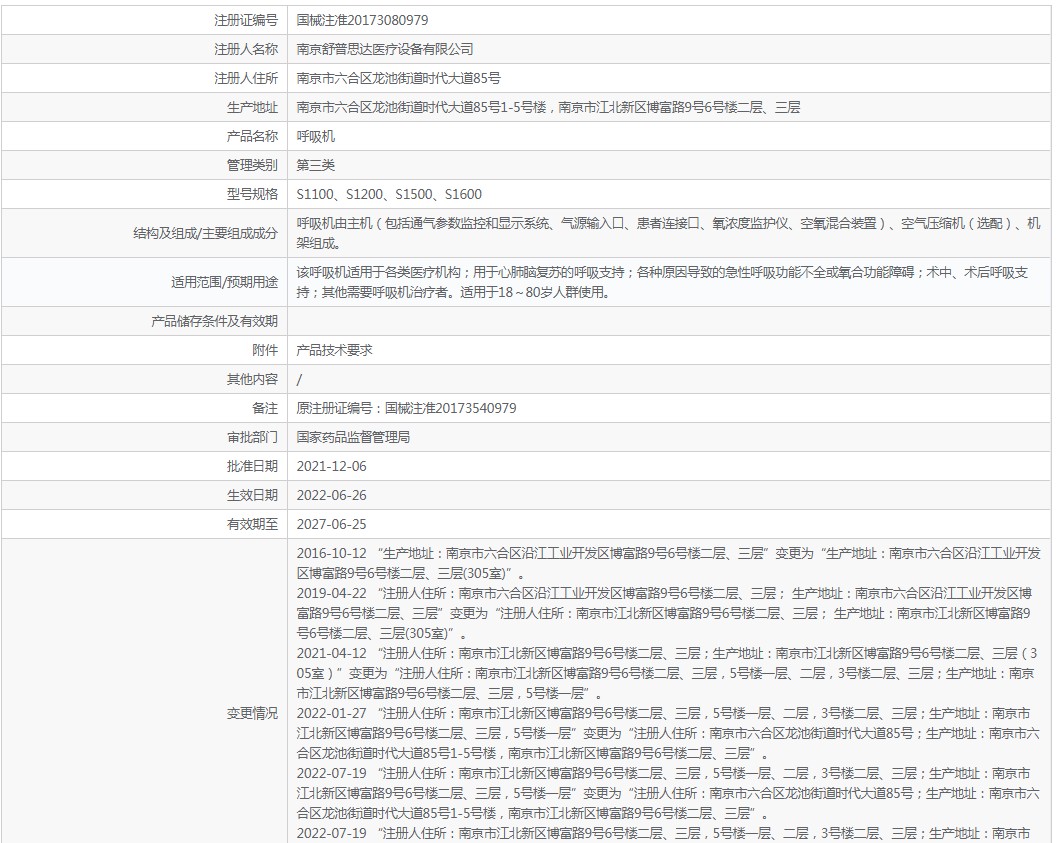This screenshot has height=843, width=1062.
Task: Select the 附件 label
Action: pos(265,350)
